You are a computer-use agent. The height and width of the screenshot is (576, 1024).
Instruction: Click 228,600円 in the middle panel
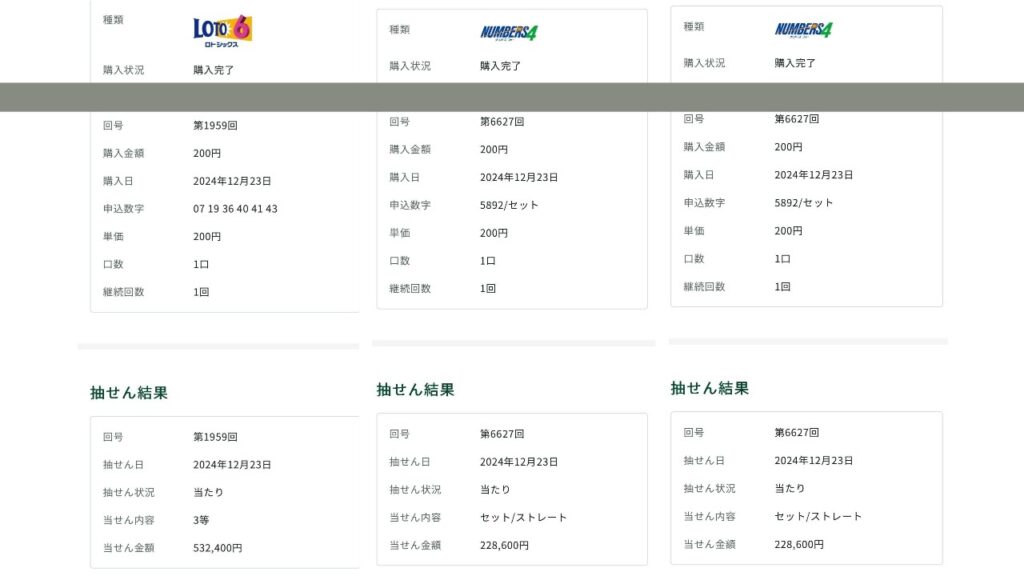click(x=504, y=545)
